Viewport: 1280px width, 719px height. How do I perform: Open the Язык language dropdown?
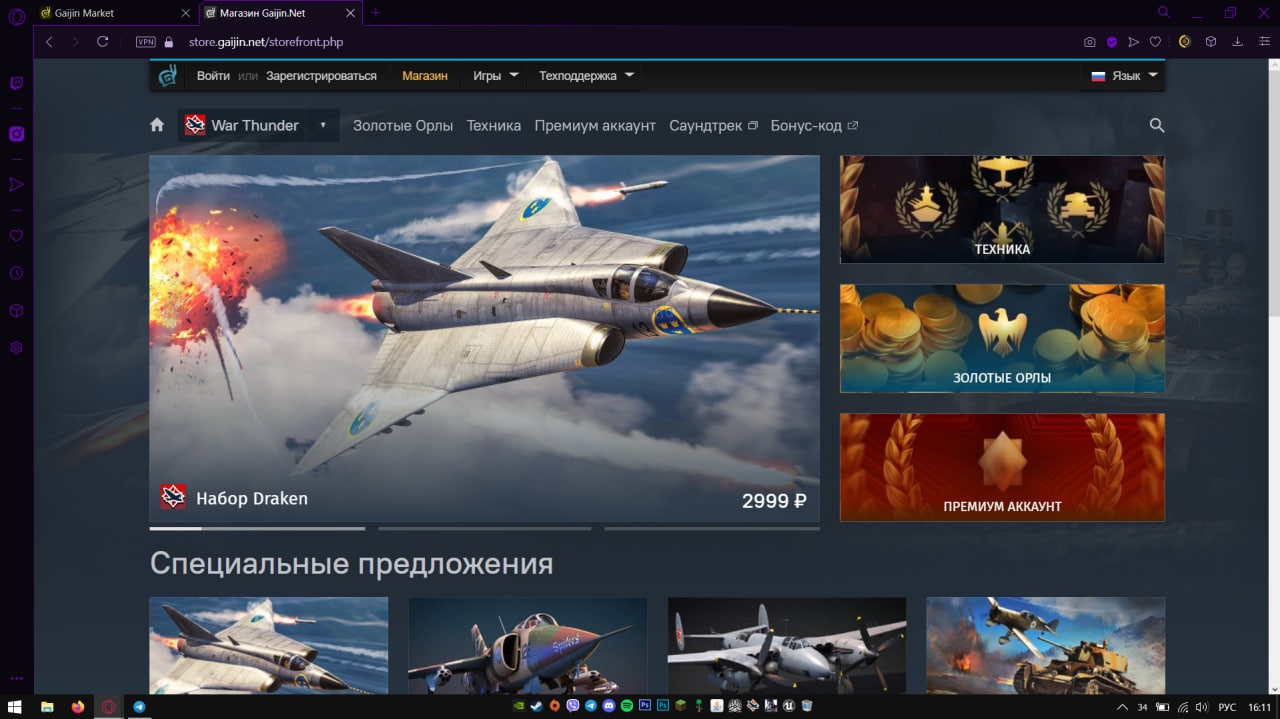coord(1123,75)
